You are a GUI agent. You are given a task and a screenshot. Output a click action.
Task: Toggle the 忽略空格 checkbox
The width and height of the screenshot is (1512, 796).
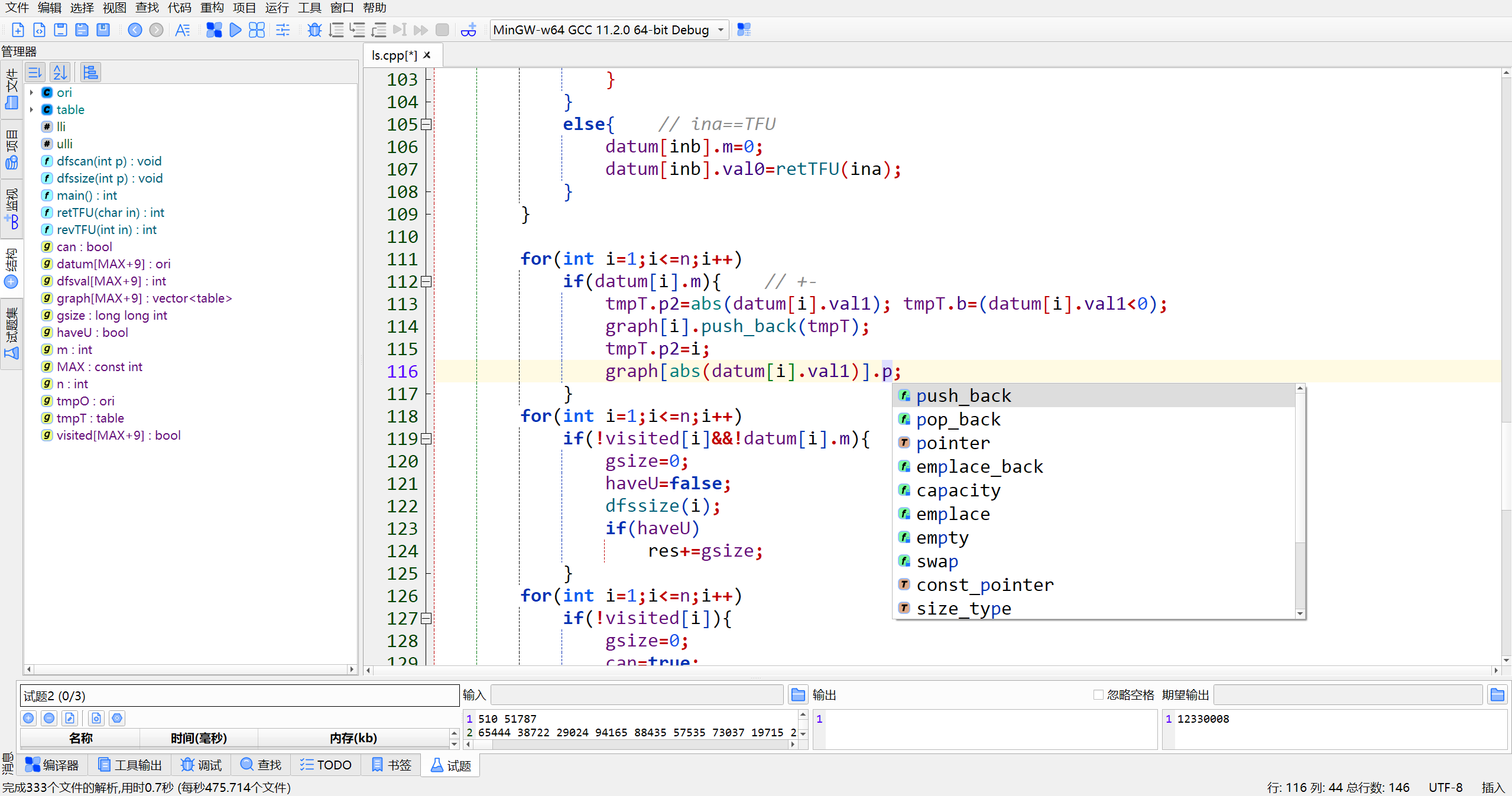point(1098,695)
